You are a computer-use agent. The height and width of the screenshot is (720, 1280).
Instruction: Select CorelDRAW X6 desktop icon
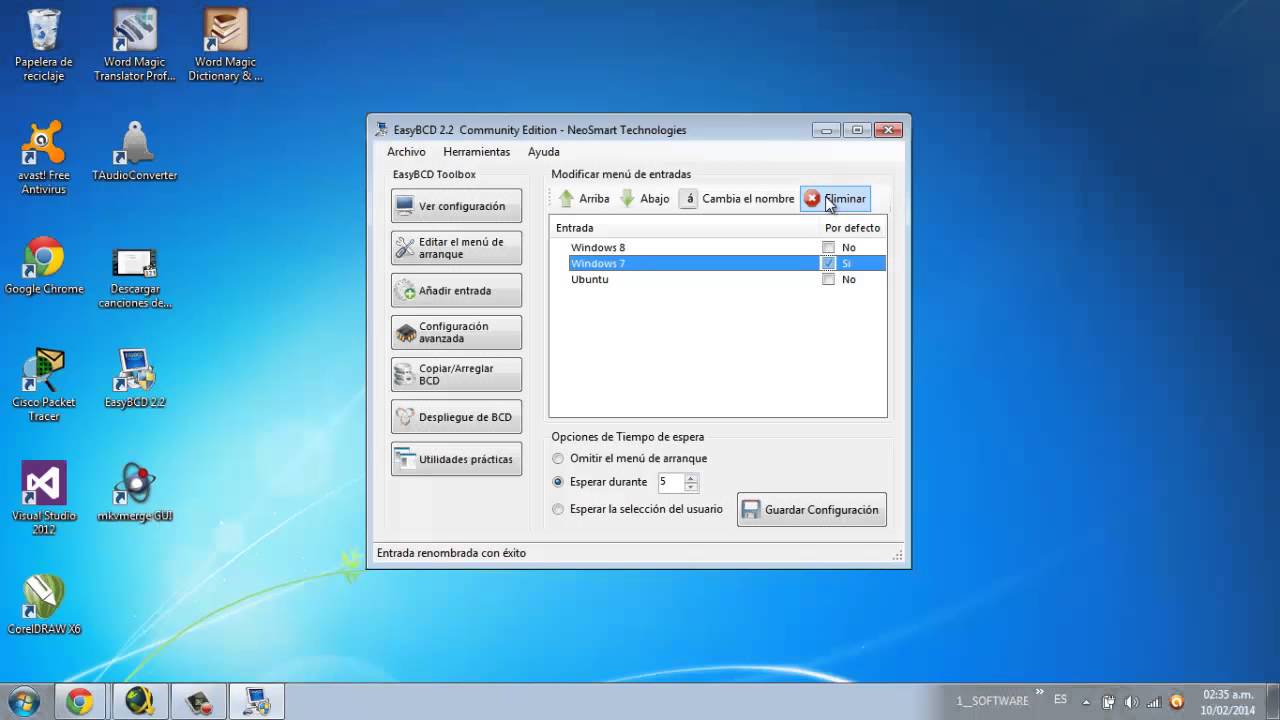click(x=44, y=605)
